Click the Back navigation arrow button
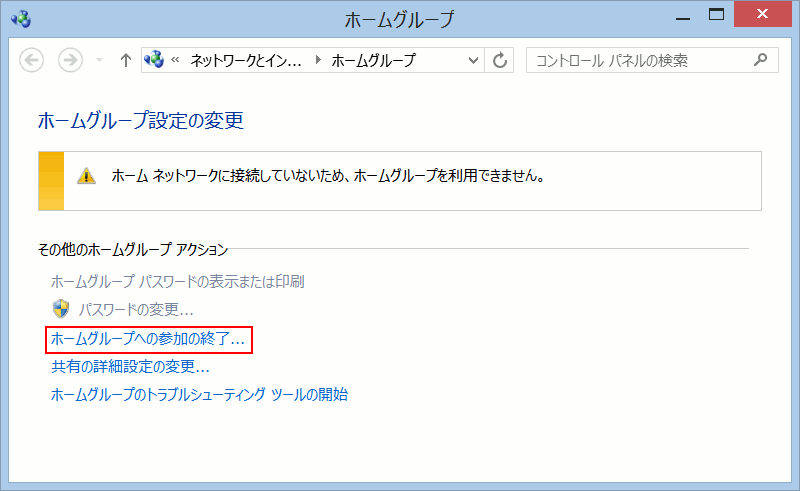 [32, 60]
